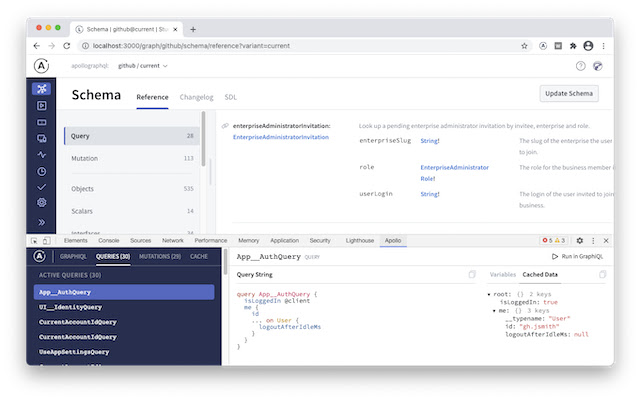Expand the Apollo sidebar with double chevron
Viewport: 640px width, 400px height.
[41, 222]
